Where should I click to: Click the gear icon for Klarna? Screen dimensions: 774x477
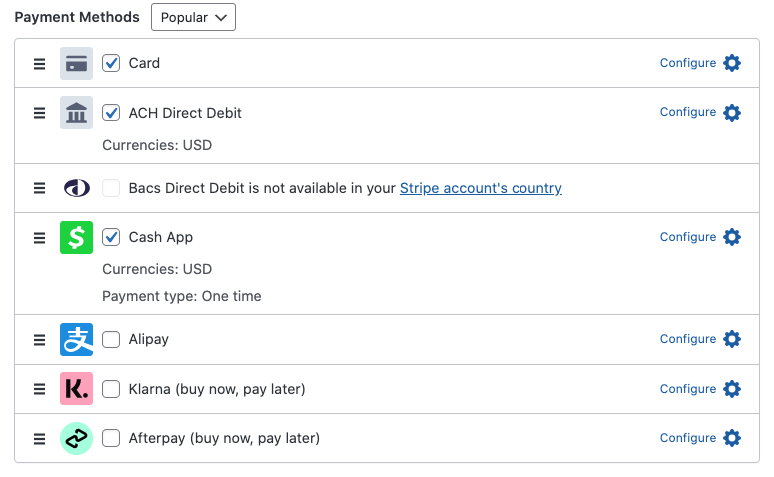(x=732, y=389)
